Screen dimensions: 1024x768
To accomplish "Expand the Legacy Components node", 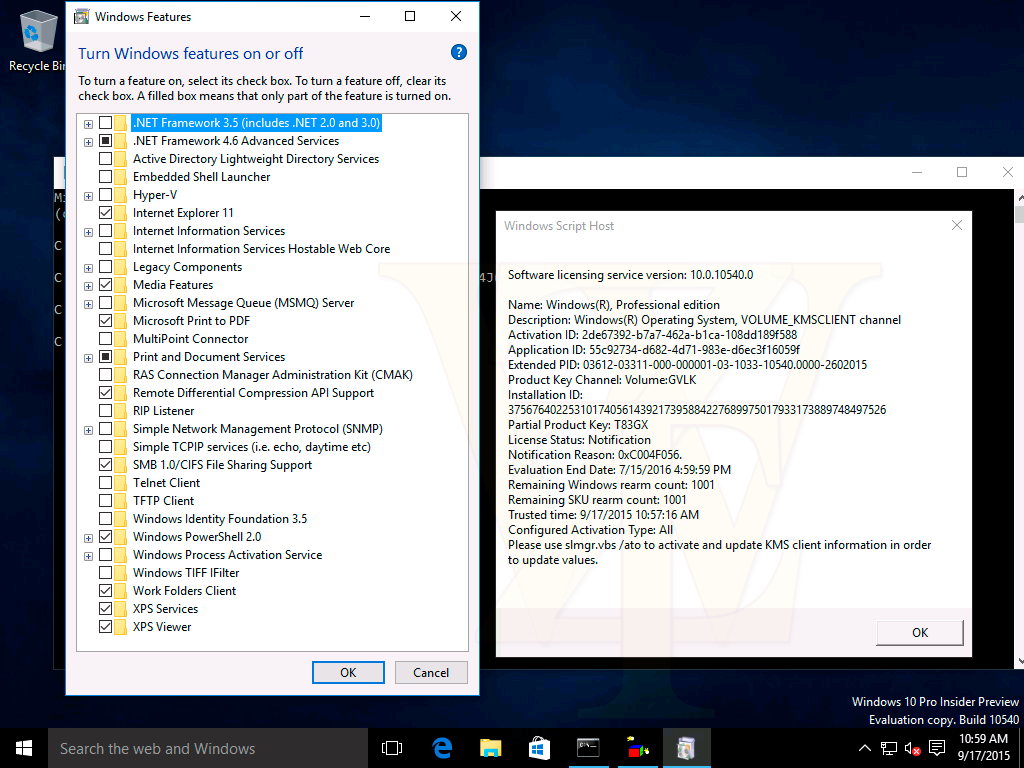I will (x=88, y=268).
